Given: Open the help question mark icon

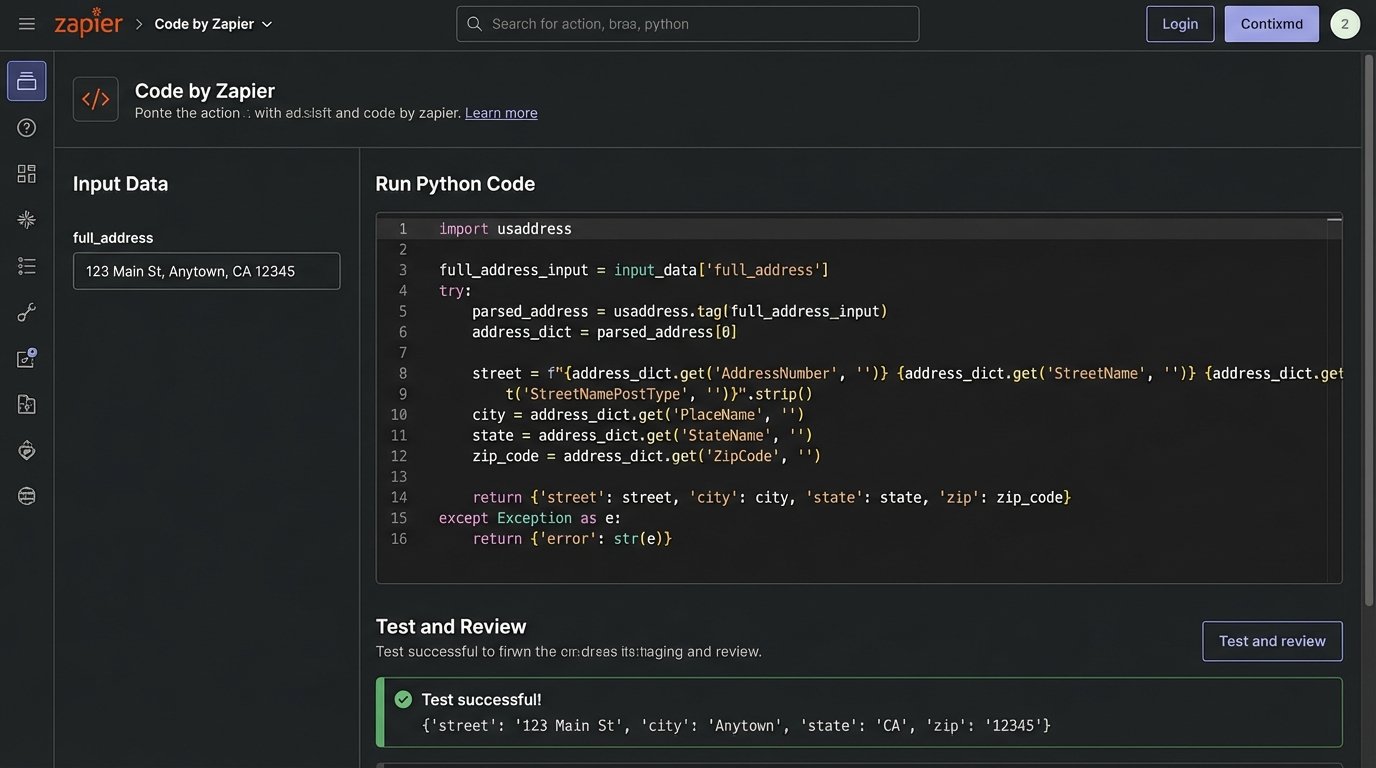Looking at the screenshot, I should 26,126.
